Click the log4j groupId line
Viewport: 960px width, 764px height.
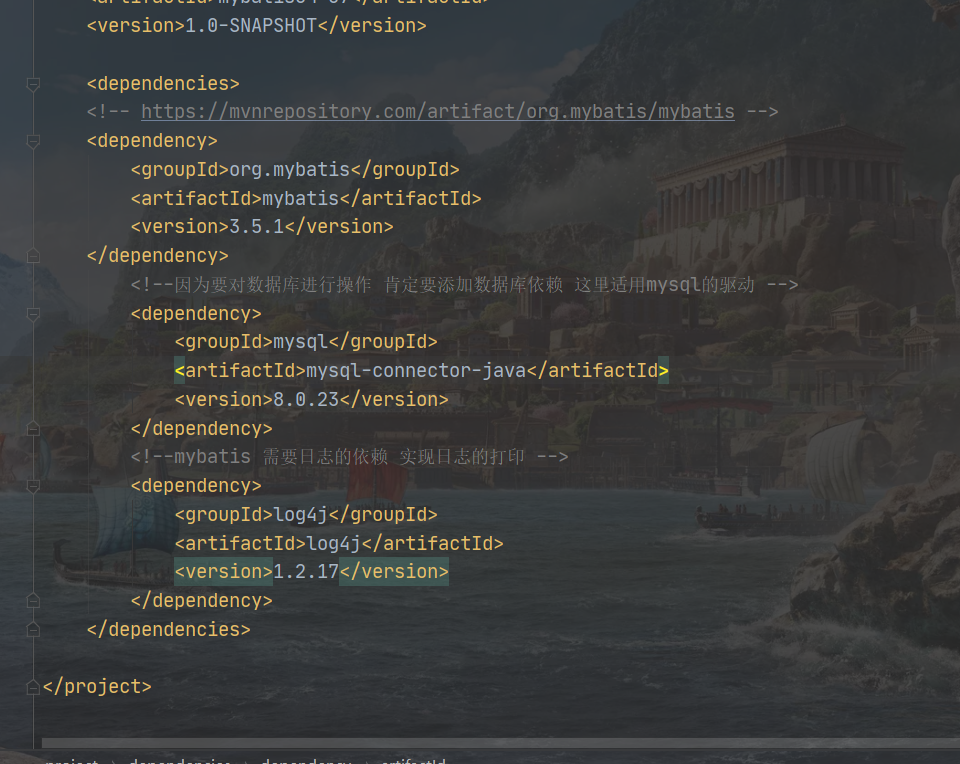[306, 514]
